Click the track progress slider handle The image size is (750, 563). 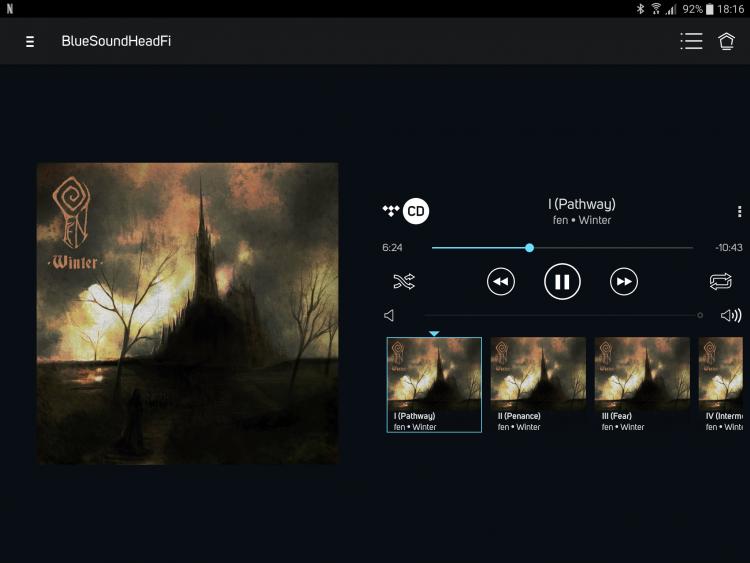(x=529, y=248)
